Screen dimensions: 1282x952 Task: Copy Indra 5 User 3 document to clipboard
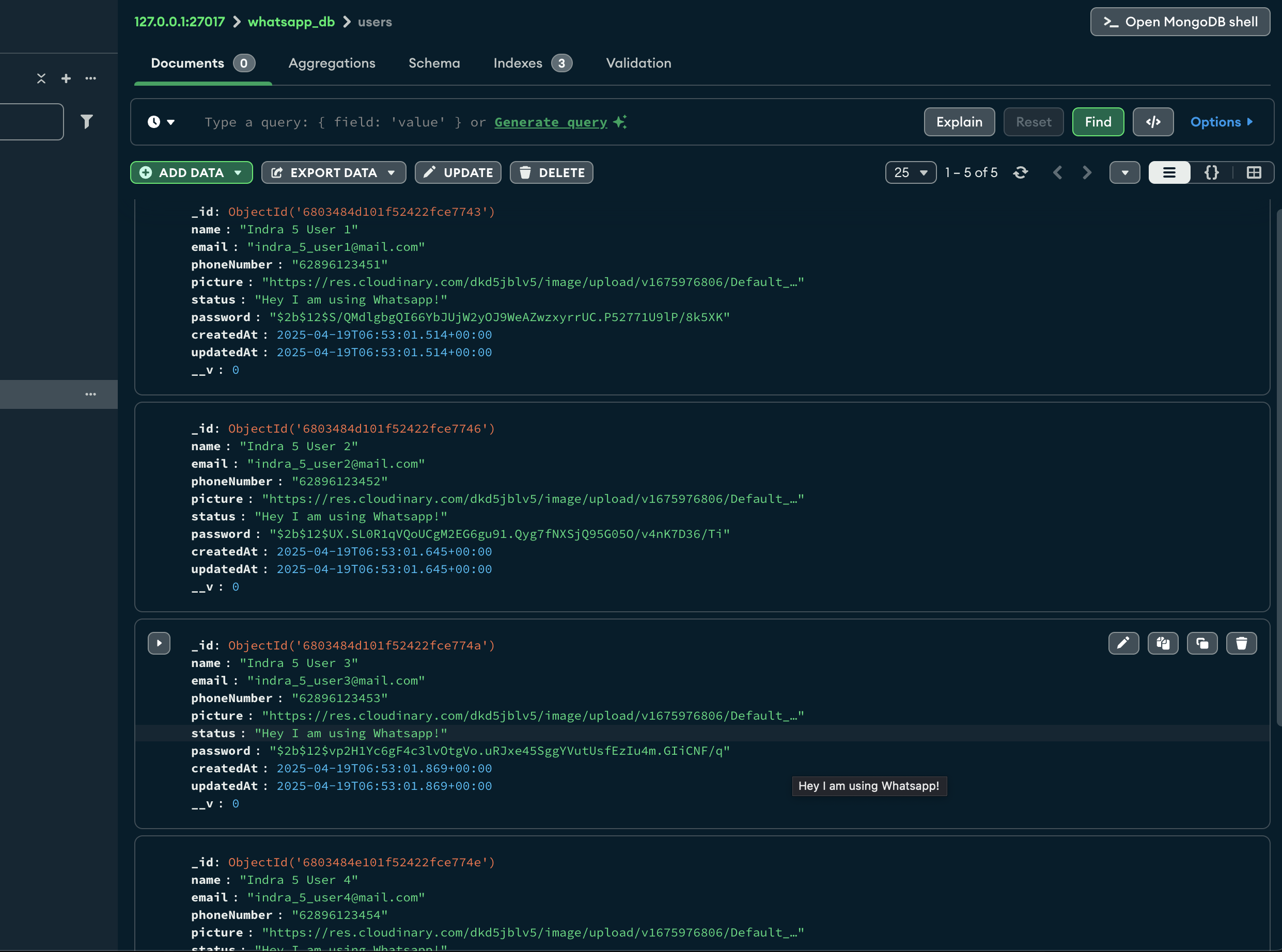1163,643
